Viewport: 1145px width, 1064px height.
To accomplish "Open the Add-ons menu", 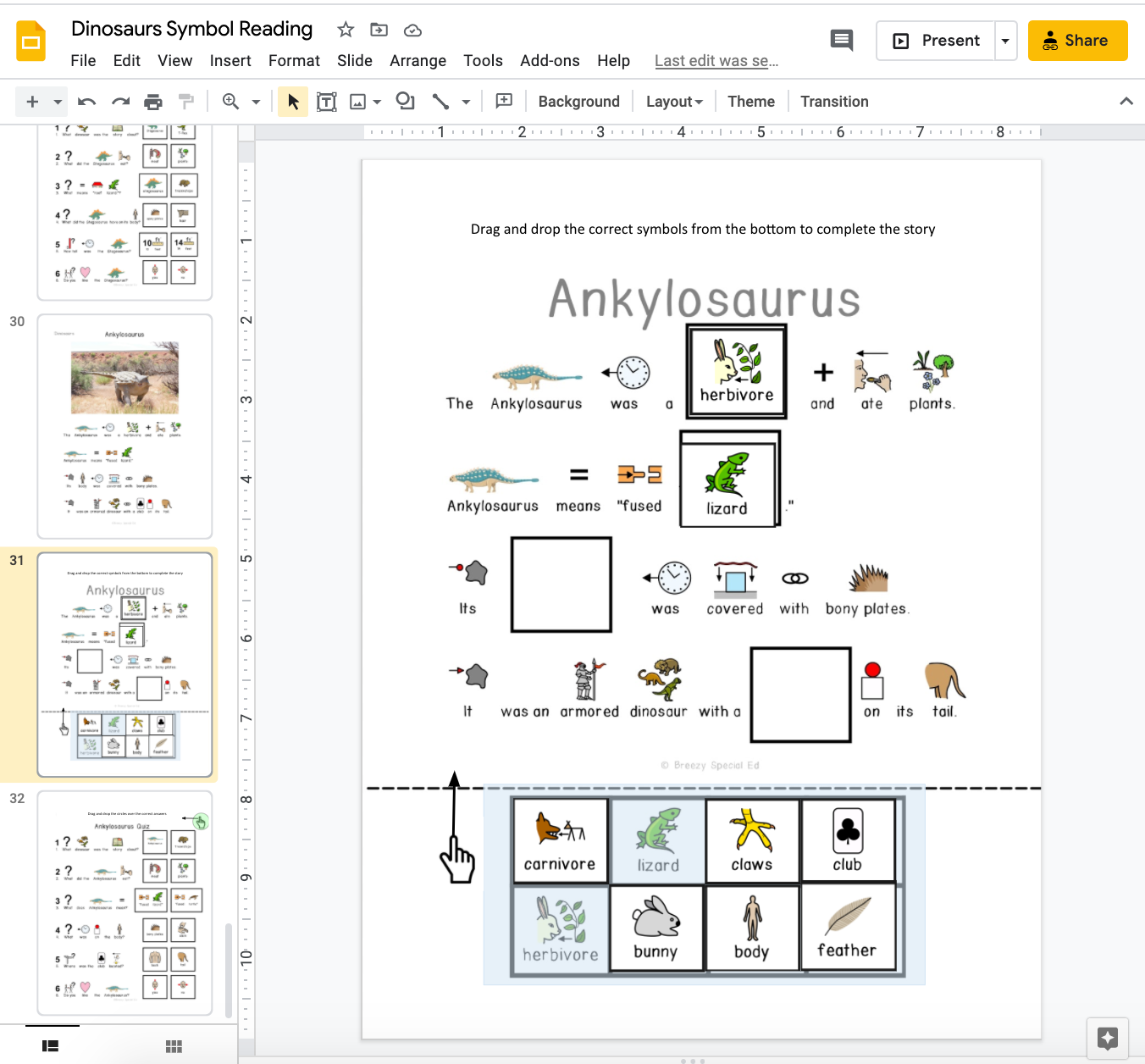I will click(550, 61).
